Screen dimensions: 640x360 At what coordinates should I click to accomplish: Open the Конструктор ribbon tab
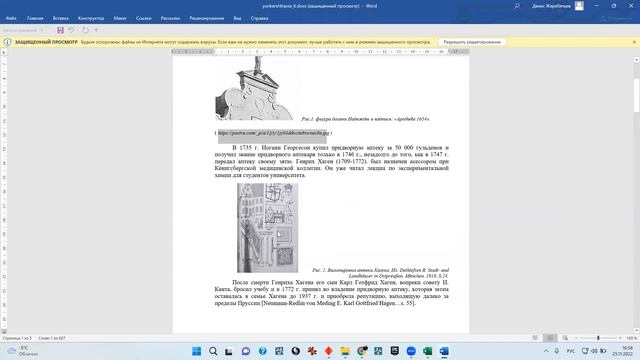pos(91,18)
